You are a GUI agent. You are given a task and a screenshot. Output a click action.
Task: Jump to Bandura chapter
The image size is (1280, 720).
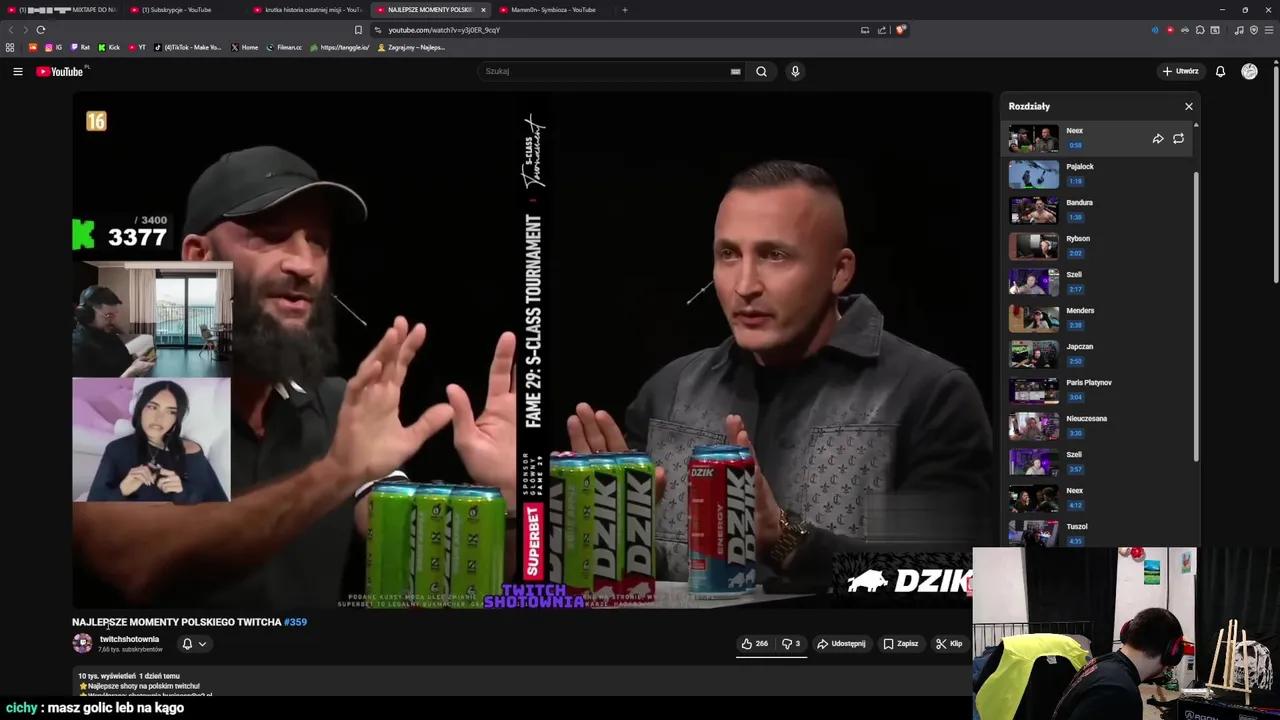(x=1098, y=210)
